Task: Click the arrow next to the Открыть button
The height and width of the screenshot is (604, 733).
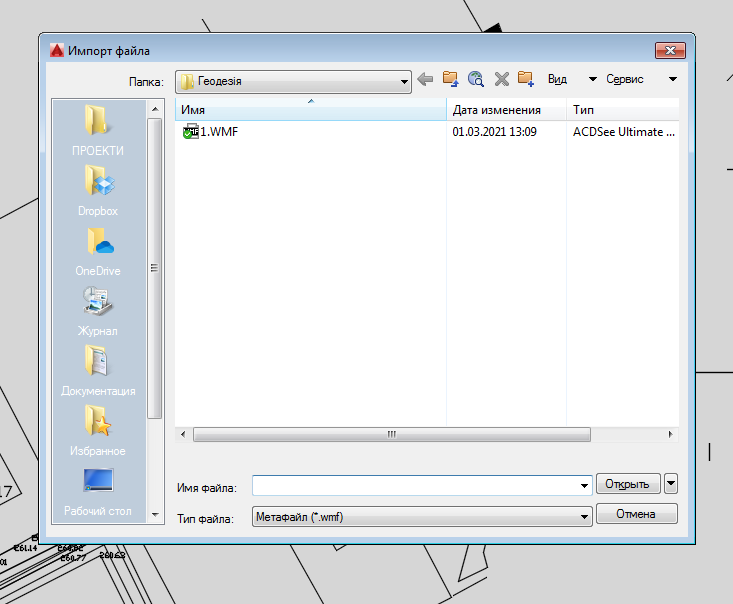Action: pyautogui.click(x=670, y=484)
